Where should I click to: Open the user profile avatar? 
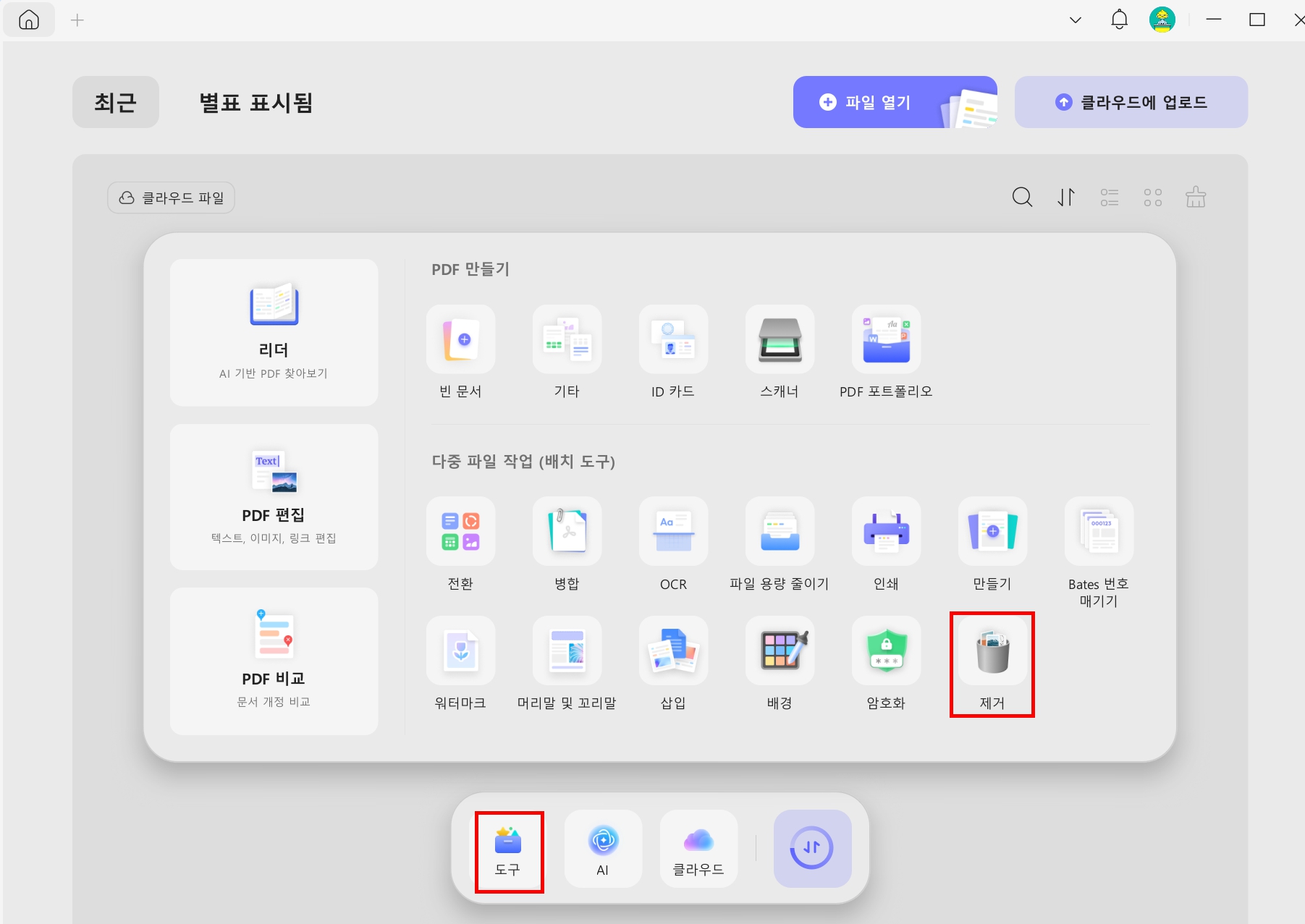(x=1162, y=20)
